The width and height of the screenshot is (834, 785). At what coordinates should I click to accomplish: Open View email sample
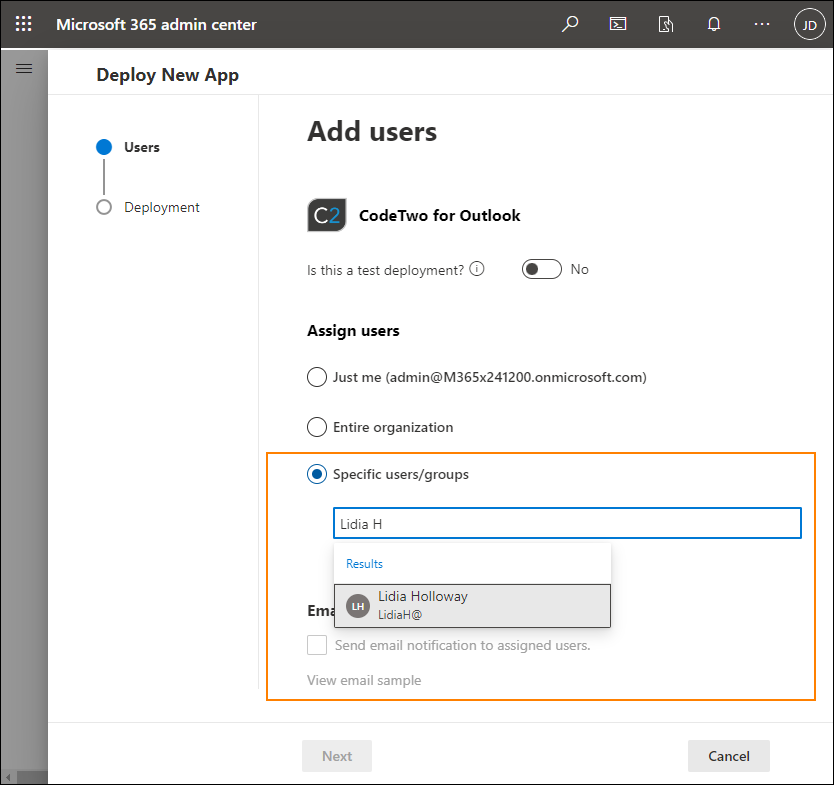[363, 679]
